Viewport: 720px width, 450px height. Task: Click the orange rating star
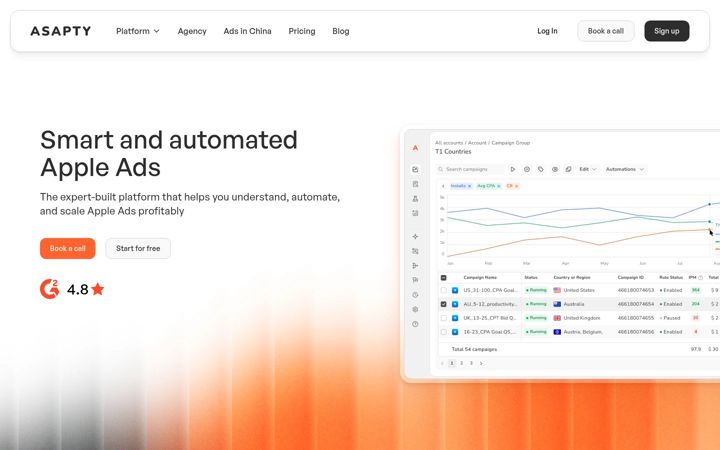point(97,289)
